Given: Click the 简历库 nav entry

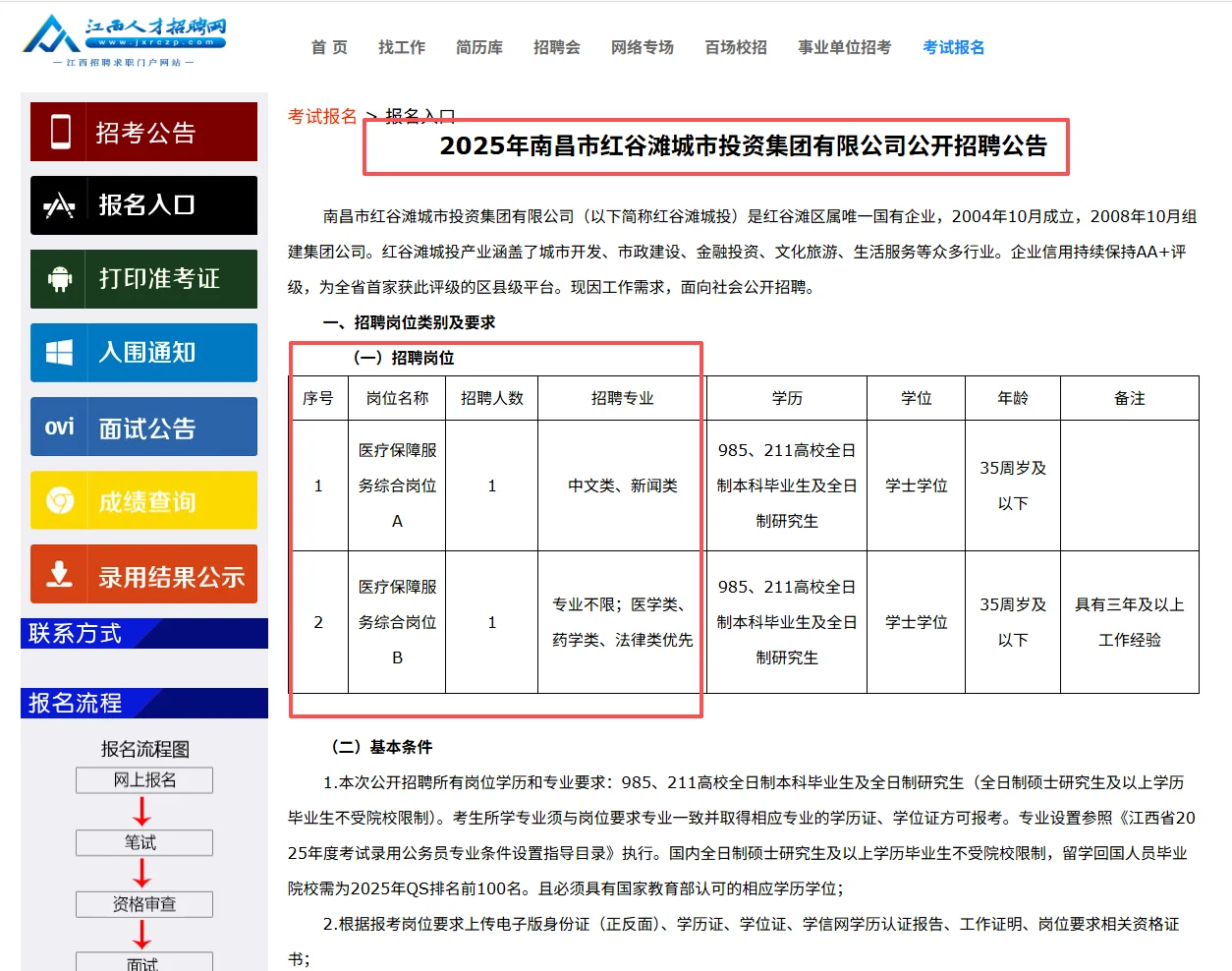Looking at the screenshot, I should tap(478, 46).
